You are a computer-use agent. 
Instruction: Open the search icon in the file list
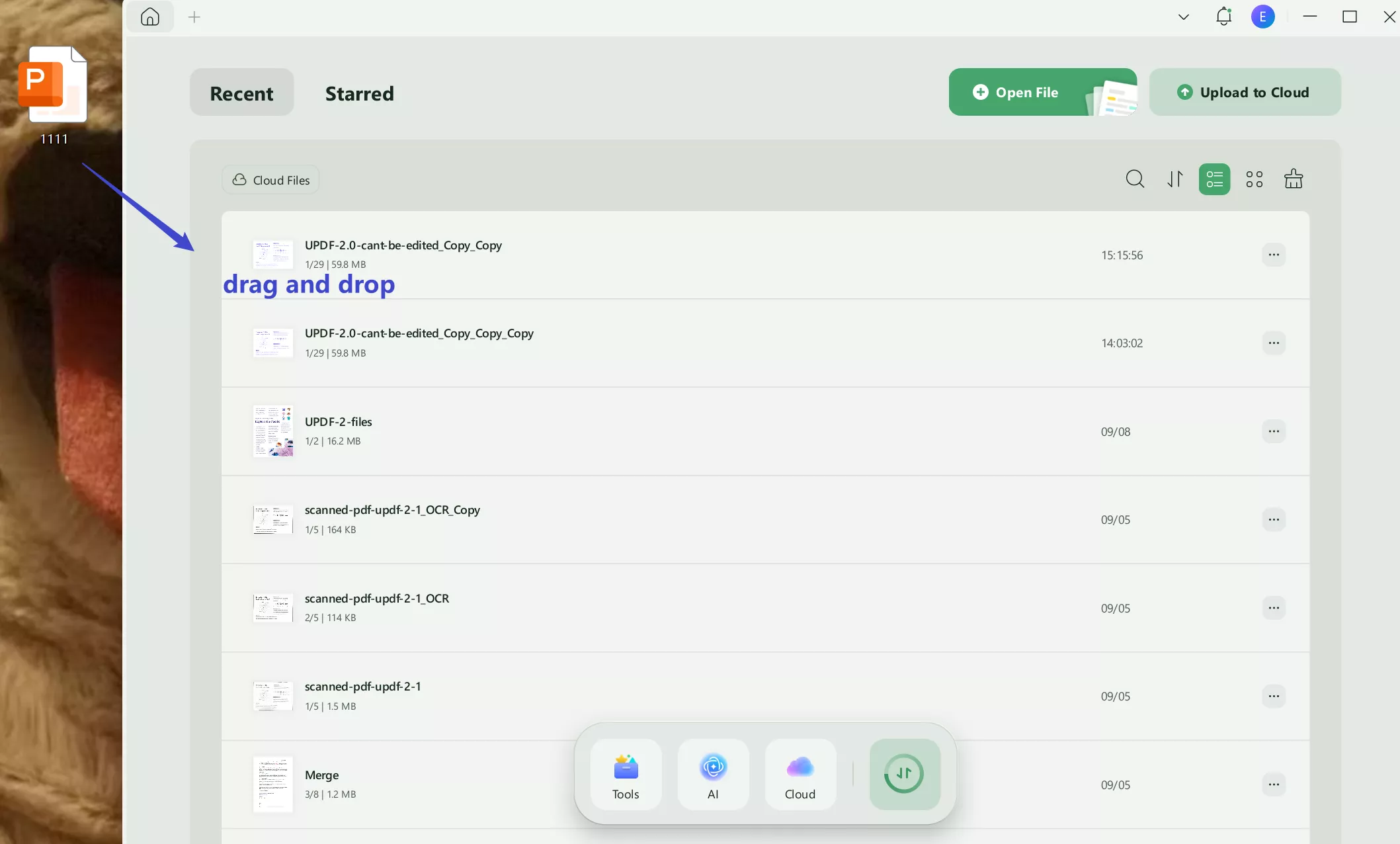(x=1135, y=179)
